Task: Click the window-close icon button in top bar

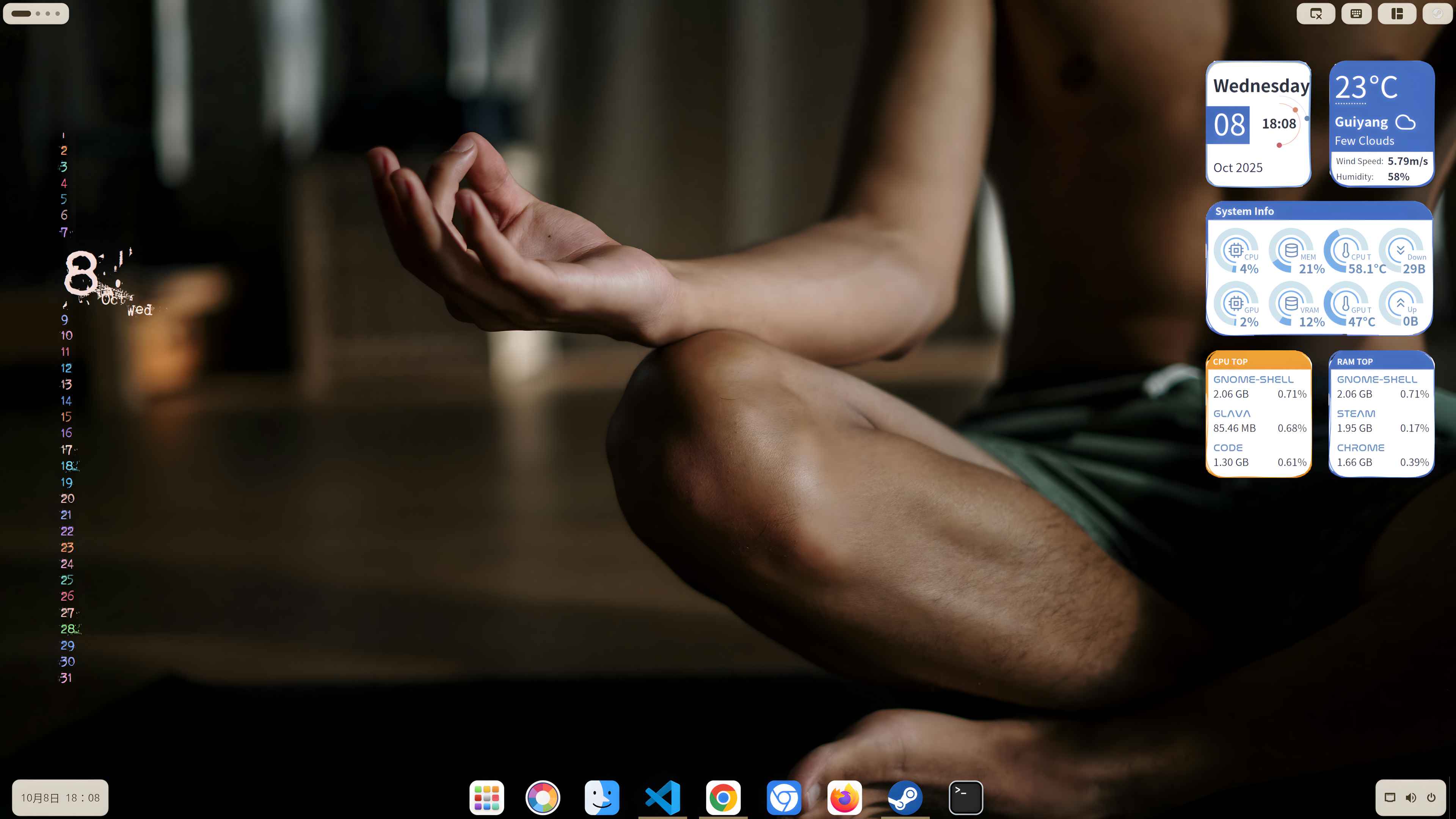Action: pyautogui.click(x=1316, y=14)
